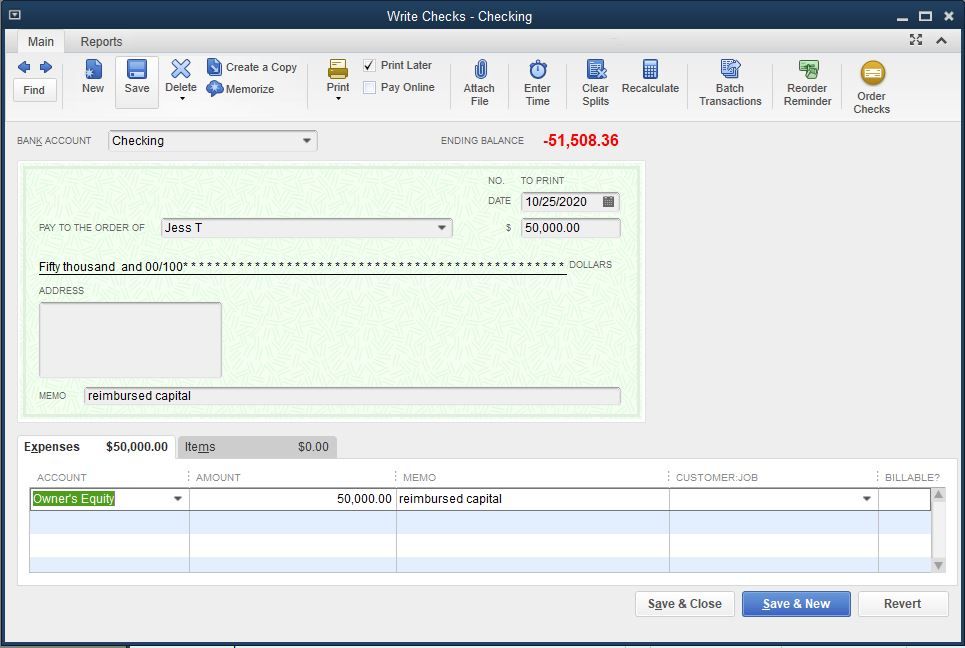Viewport: 965px width, 648px height.
Task: Open Batch Transactions
Action: 730,83
